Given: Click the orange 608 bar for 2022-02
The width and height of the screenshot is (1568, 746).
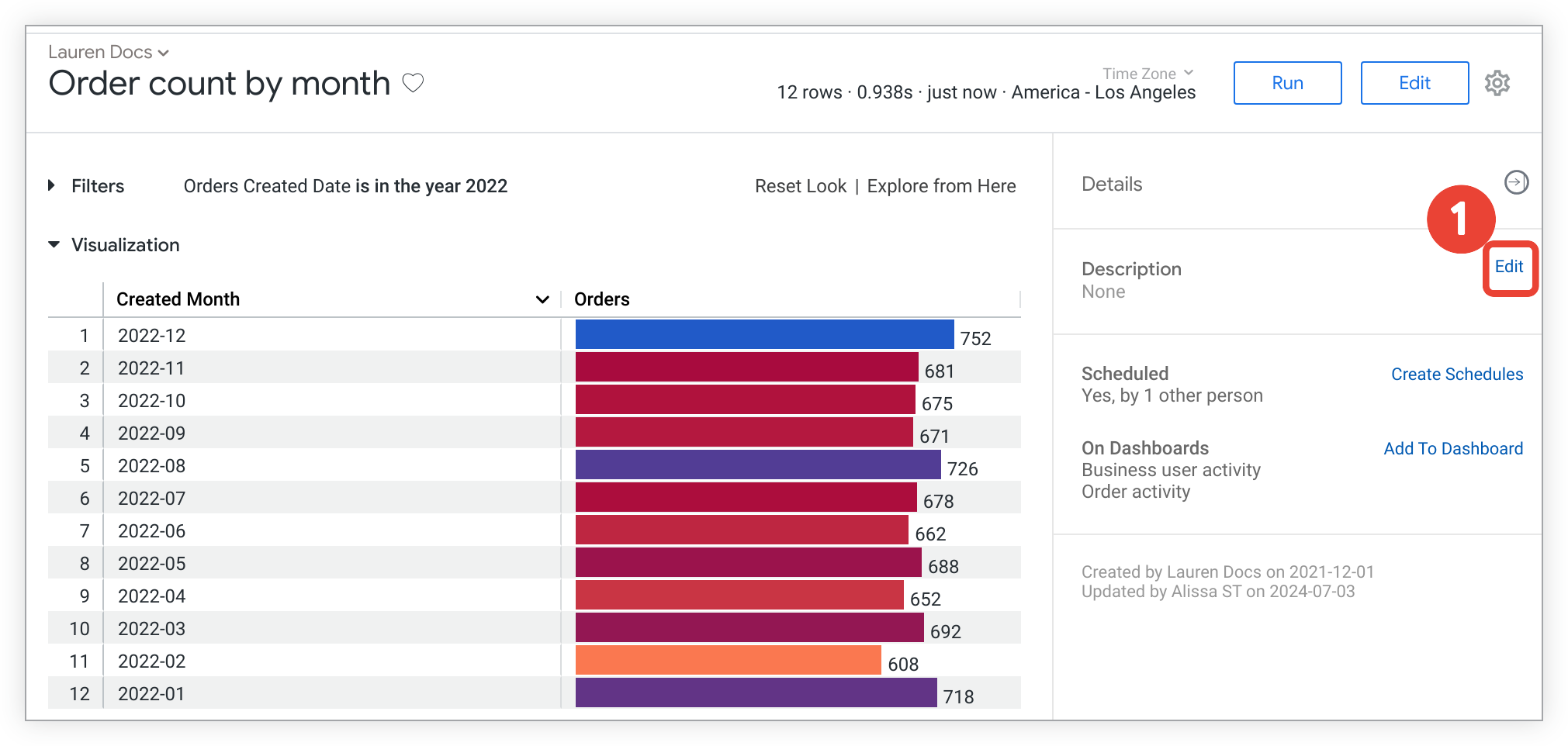Looking at the screenshot, I should pyautogui.click(x=728, y=661).
